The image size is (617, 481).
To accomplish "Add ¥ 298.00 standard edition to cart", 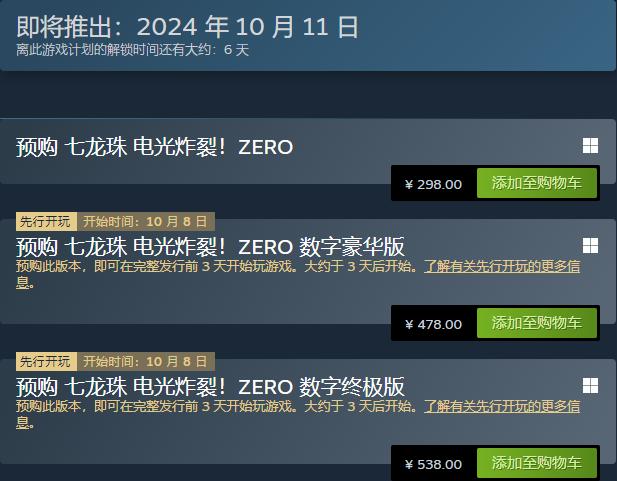I will click(537, 183).
